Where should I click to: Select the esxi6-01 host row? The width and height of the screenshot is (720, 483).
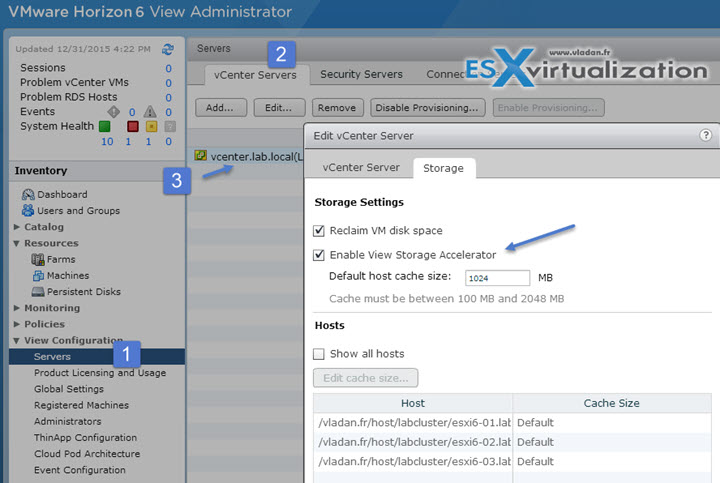click(x=512, y=422)
